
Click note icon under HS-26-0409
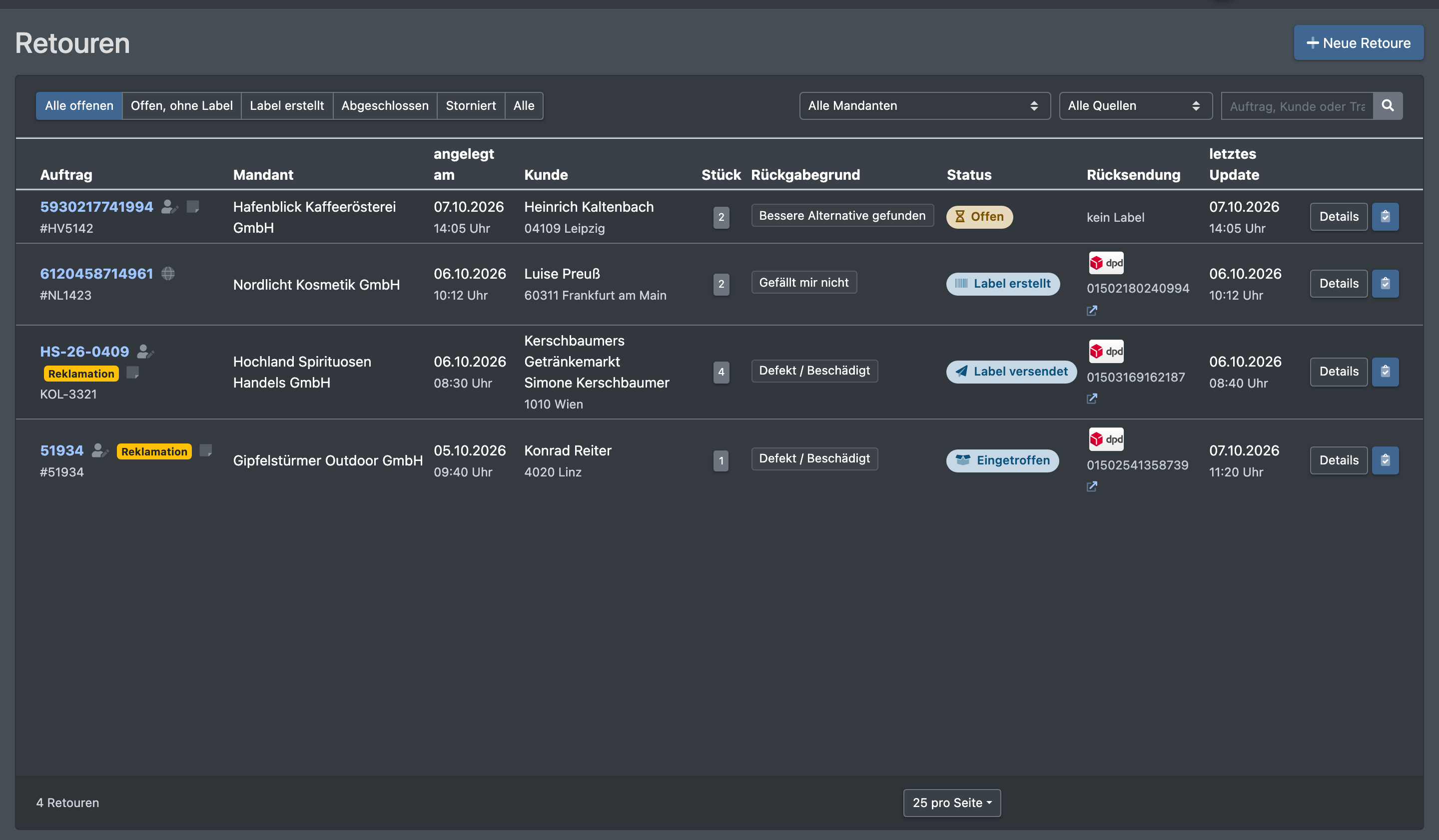tap(132, 373)
